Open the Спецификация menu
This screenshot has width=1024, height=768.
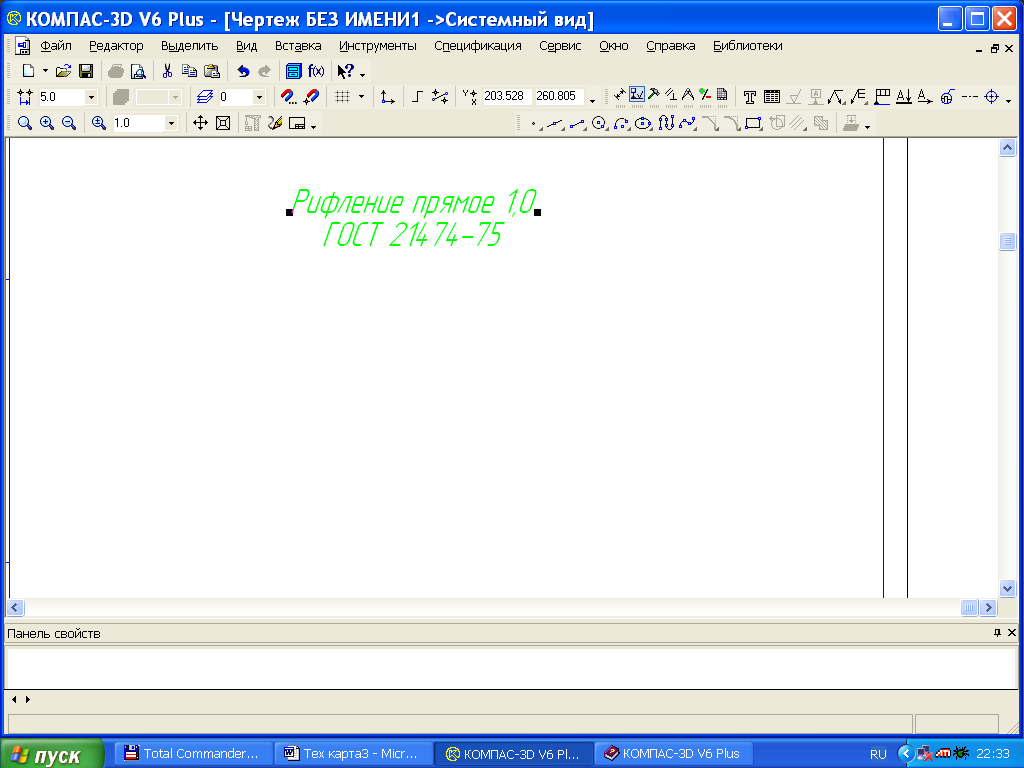point(478,46)
